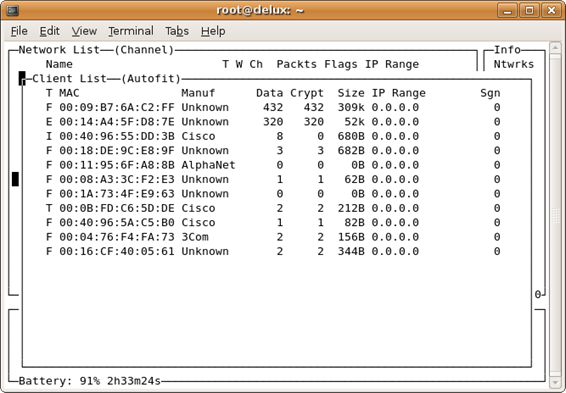Open the View menu
Image resolution: width=566 pixels, height=393 pixels.
pyautogui.click(x=84, y=31)
